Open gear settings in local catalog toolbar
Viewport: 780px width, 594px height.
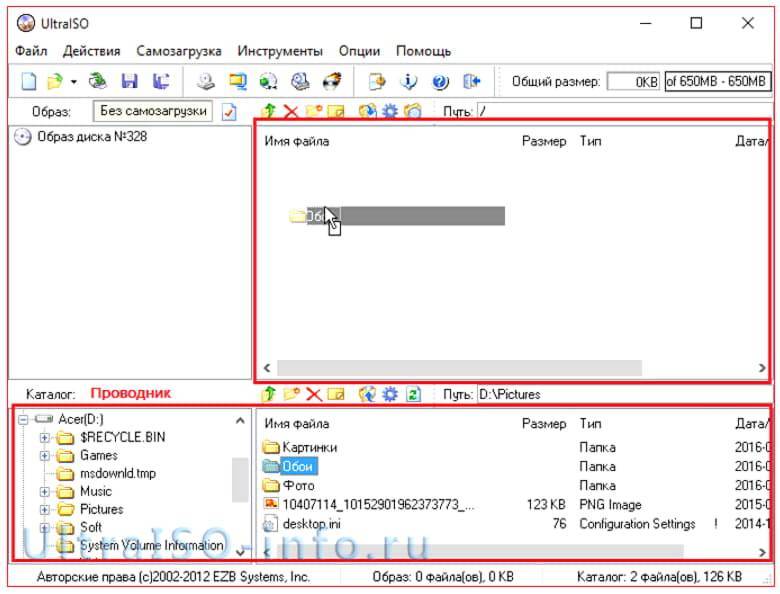[x=390, y=394]
